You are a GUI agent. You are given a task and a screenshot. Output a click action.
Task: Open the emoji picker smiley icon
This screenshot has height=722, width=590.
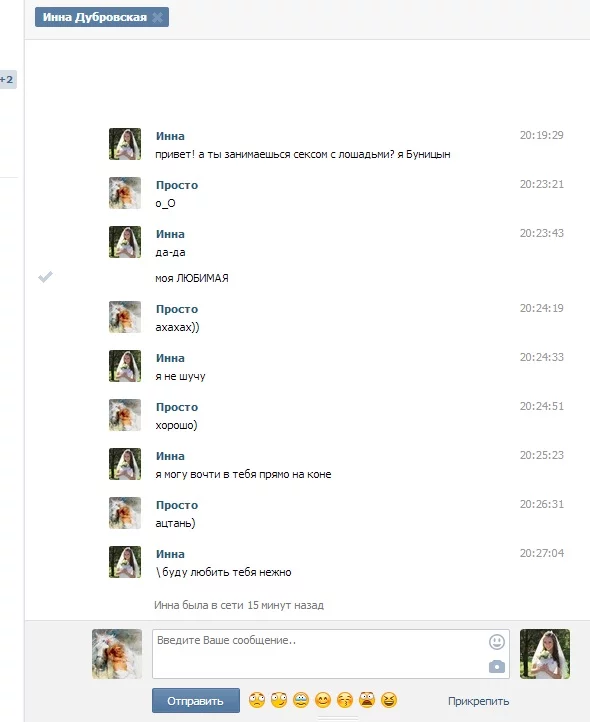497,641
